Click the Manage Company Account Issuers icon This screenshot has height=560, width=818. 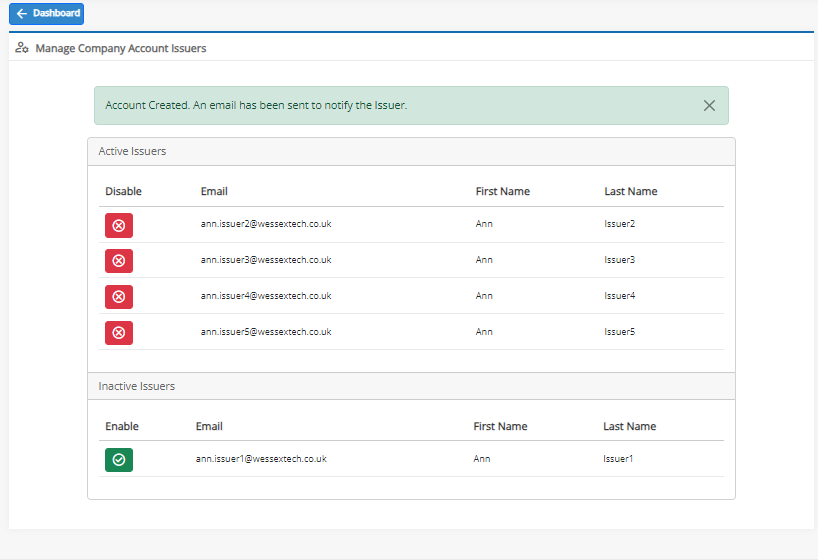[x=21, y=48]
